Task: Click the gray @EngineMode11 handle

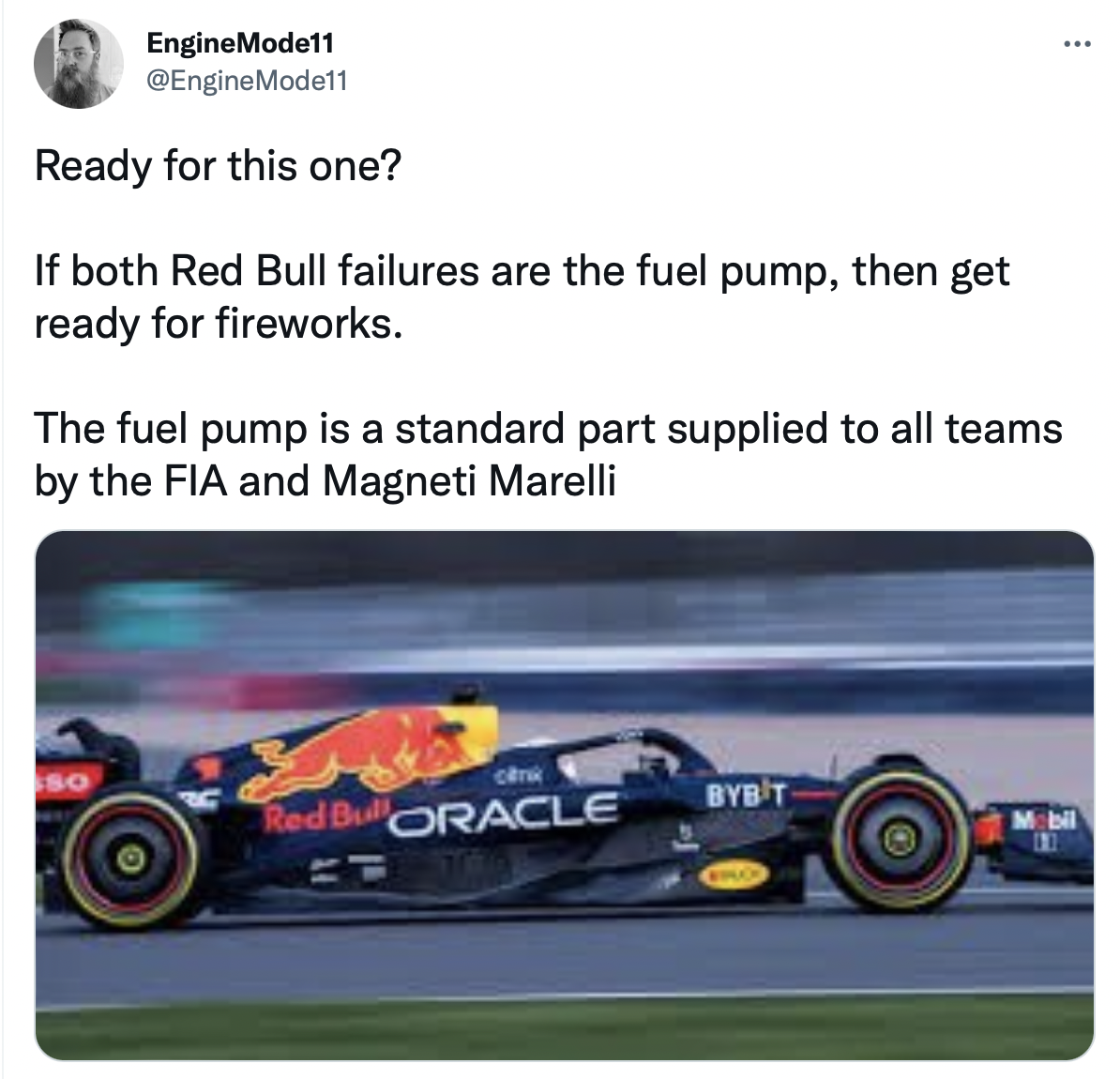Action: click(247, 82)
